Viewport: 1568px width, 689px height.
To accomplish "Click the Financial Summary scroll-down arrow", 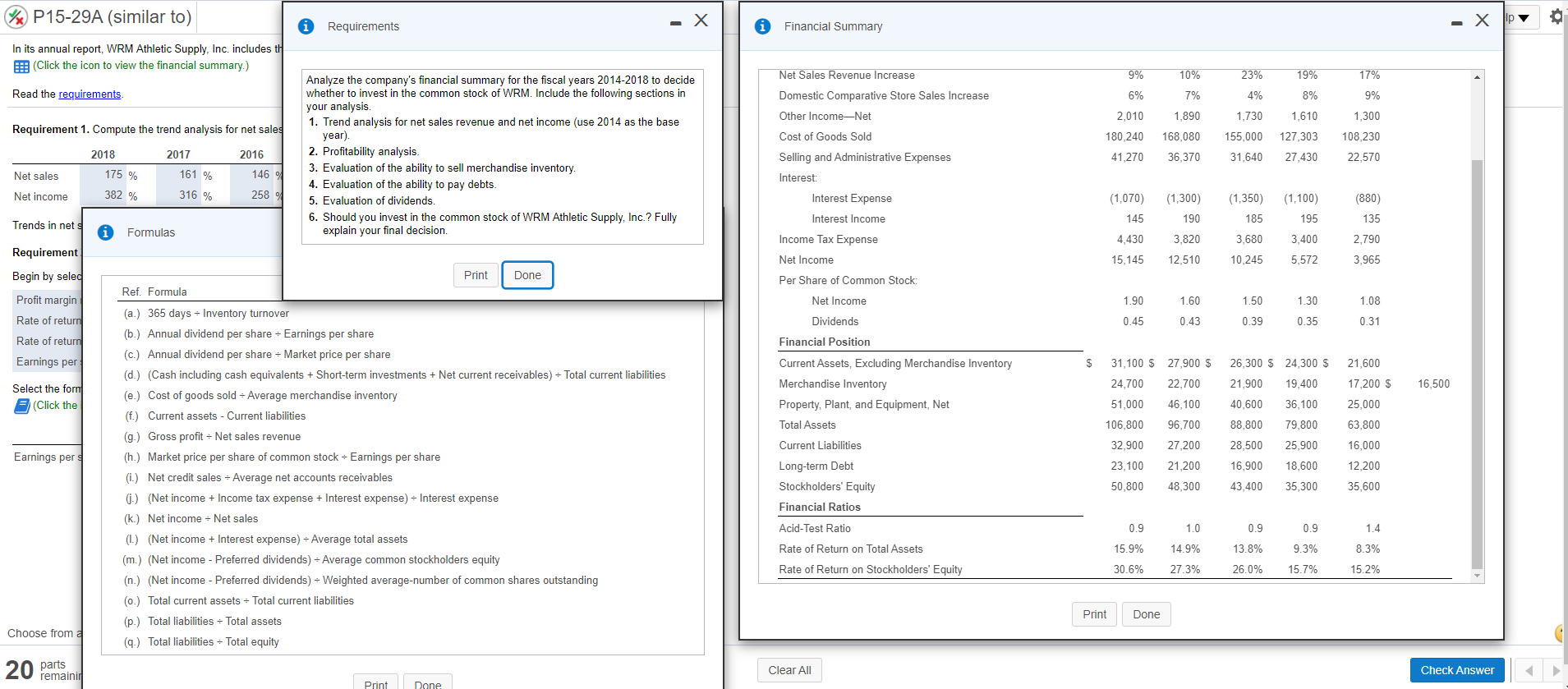I will click(x=1478, y=576).
